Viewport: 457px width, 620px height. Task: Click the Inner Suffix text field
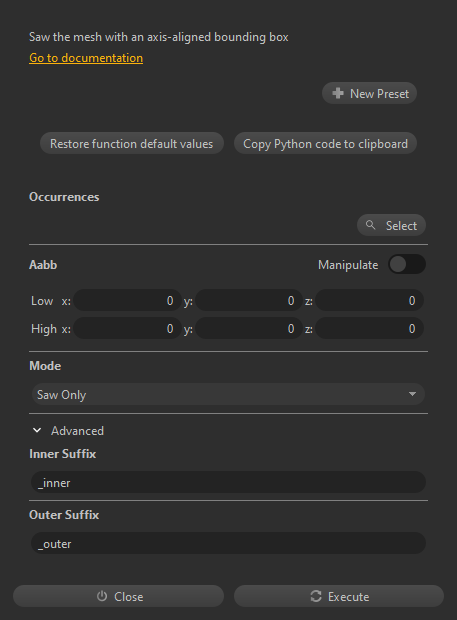pos(228,482)
